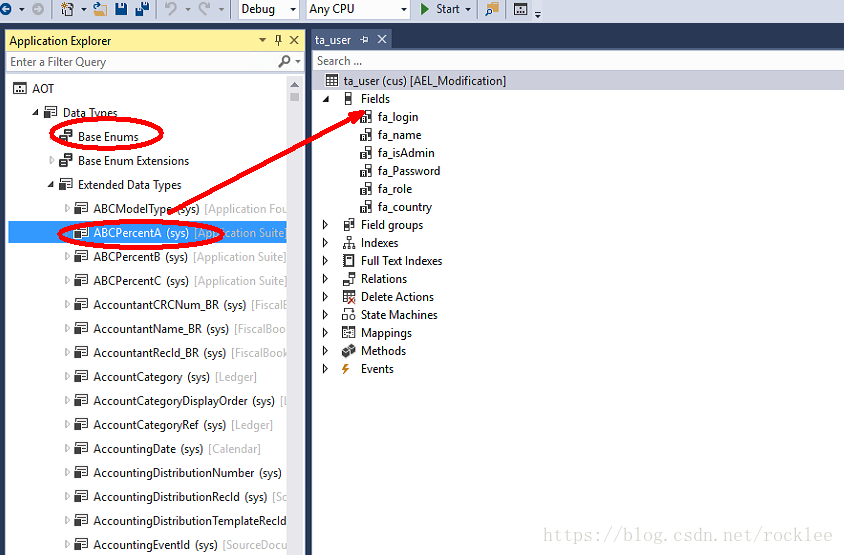Click the Save All toolbar icon
844x555 pixels.
click(x=142, y=9)
